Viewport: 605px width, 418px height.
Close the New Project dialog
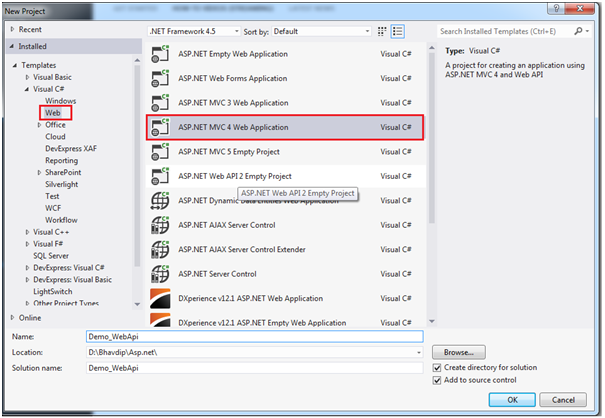580,8
